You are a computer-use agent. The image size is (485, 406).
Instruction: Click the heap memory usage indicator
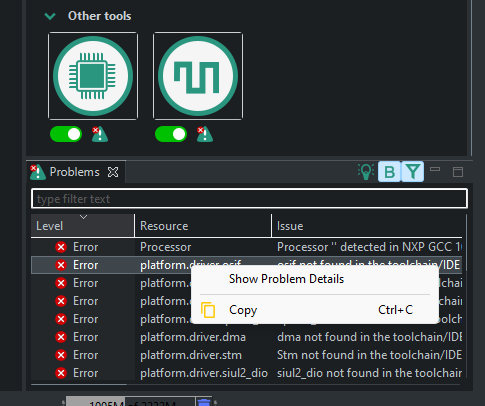tap(130, 402)
